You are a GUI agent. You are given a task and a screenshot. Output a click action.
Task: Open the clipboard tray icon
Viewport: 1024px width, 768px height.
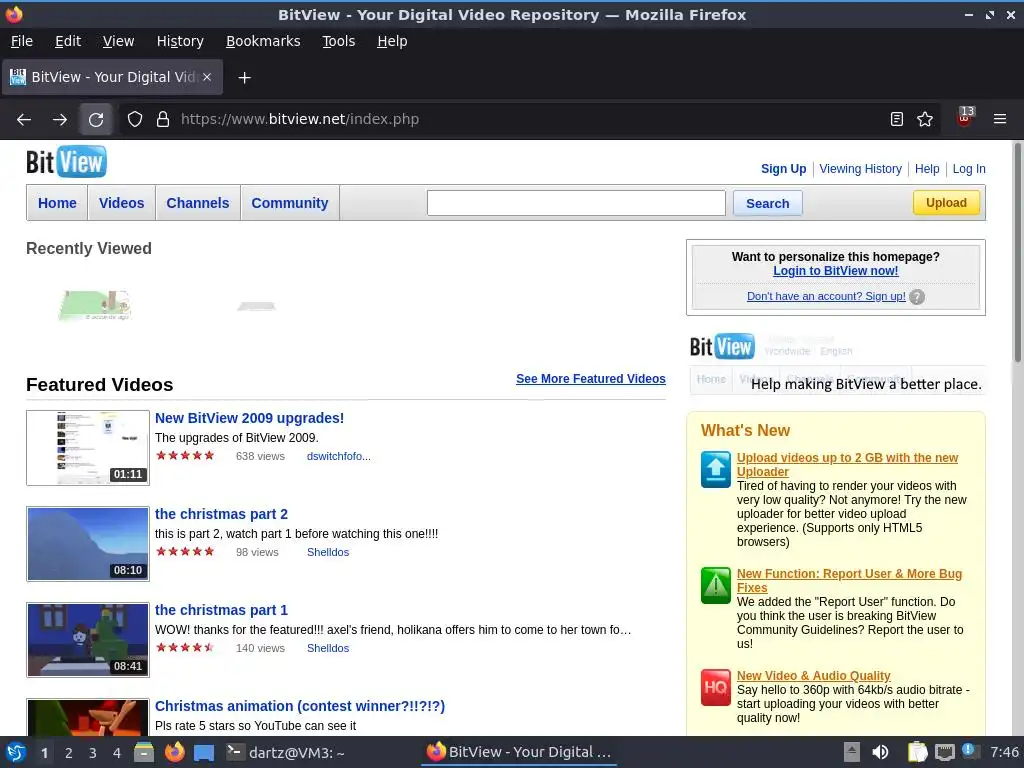point(918,752)
